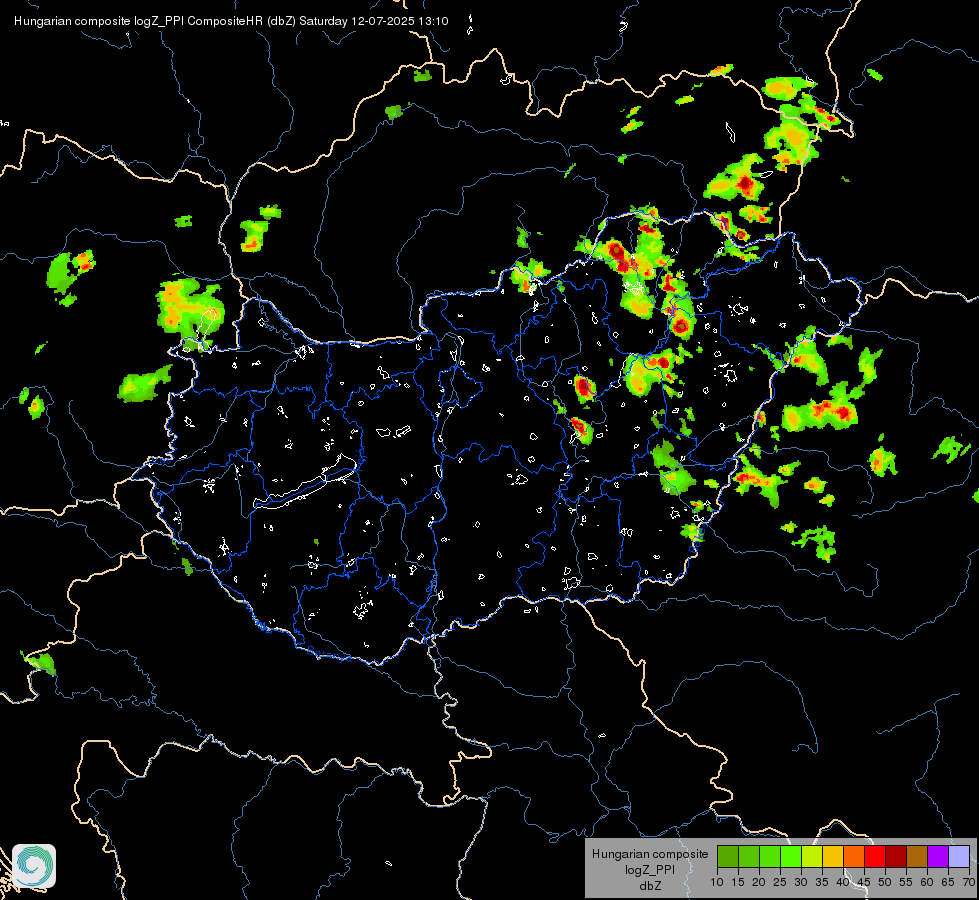979x900 pixels.
Task: Click the 30-35 dBZ yellow-green swatch
Action: pyautogui.click(x=812, y=857)
